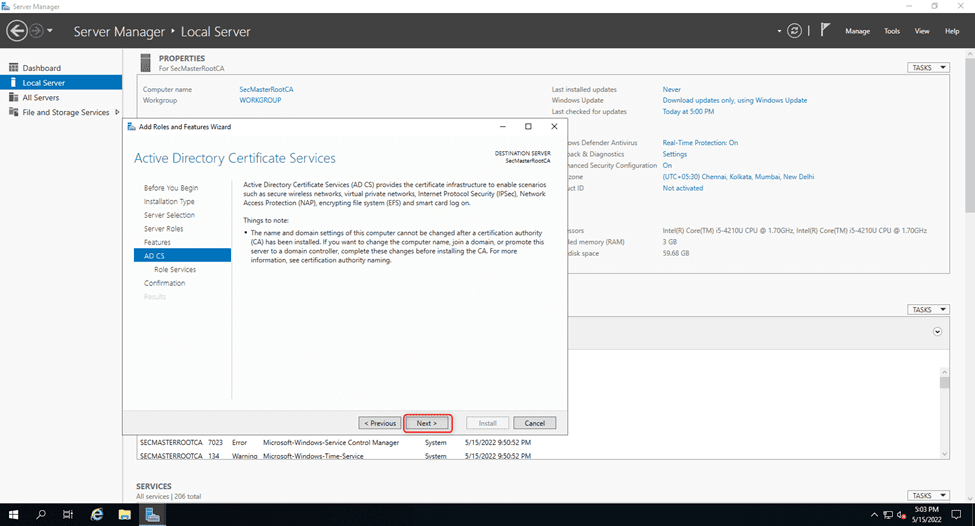This screenshot has height=526, width=975.
Task: Go to Server Selection wizard step
Action: [169, 215]
